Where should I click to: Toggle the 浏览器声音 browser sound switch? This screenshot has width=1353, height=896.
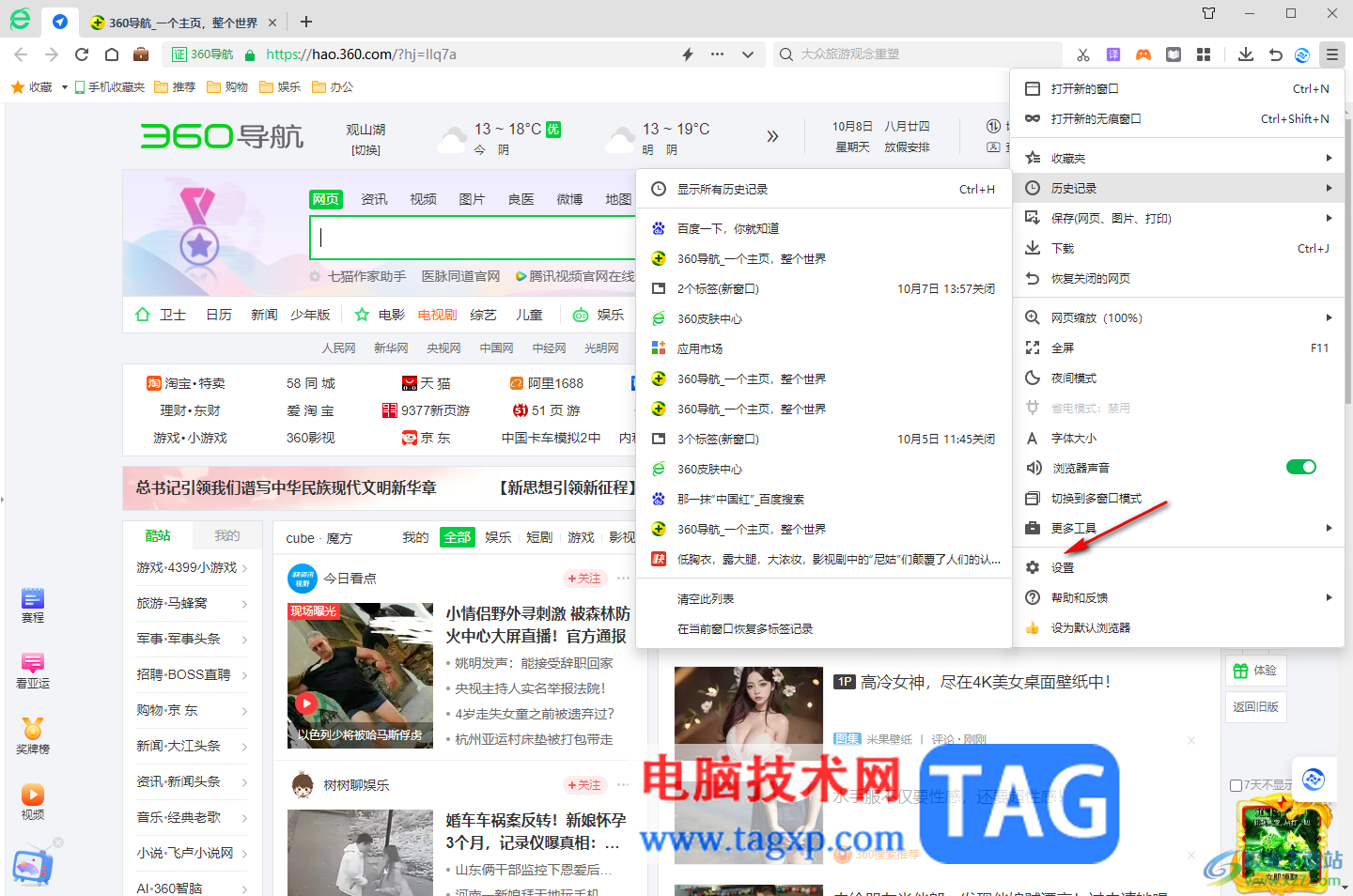pos(1300,467)
